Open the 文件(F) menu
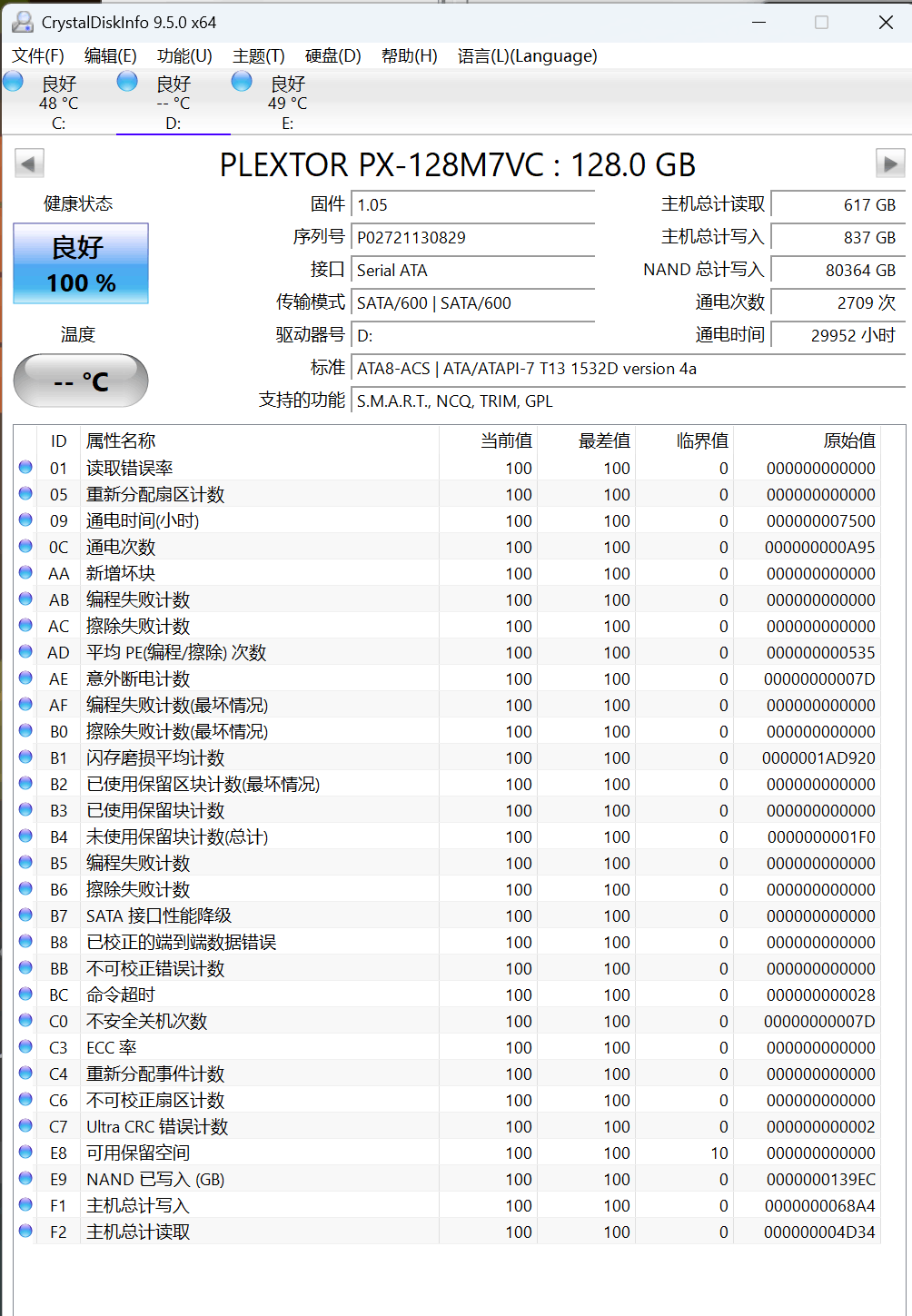The width and height of the screenshot is (912, 1316). pos(38,55)
